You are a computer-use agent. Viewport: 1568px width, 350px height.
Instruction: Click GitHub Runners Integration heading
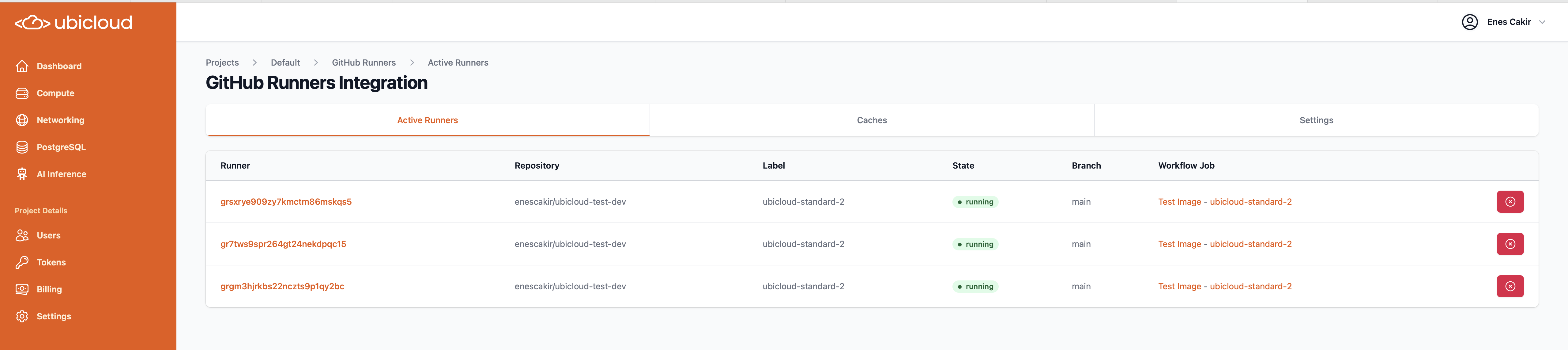point(317,83)
